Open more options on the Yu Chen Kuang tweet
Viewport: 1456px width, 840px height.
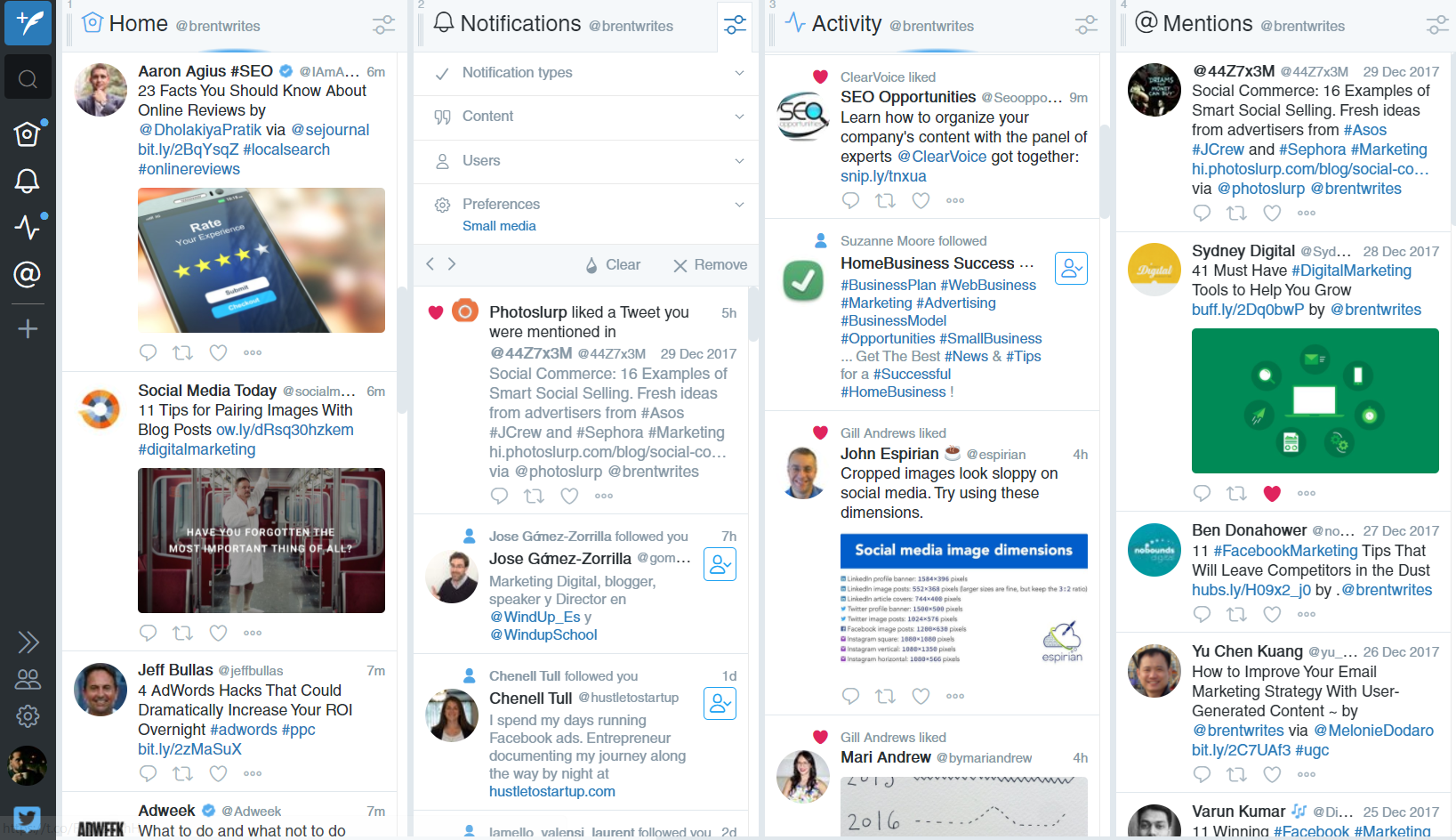[1307, 774]
